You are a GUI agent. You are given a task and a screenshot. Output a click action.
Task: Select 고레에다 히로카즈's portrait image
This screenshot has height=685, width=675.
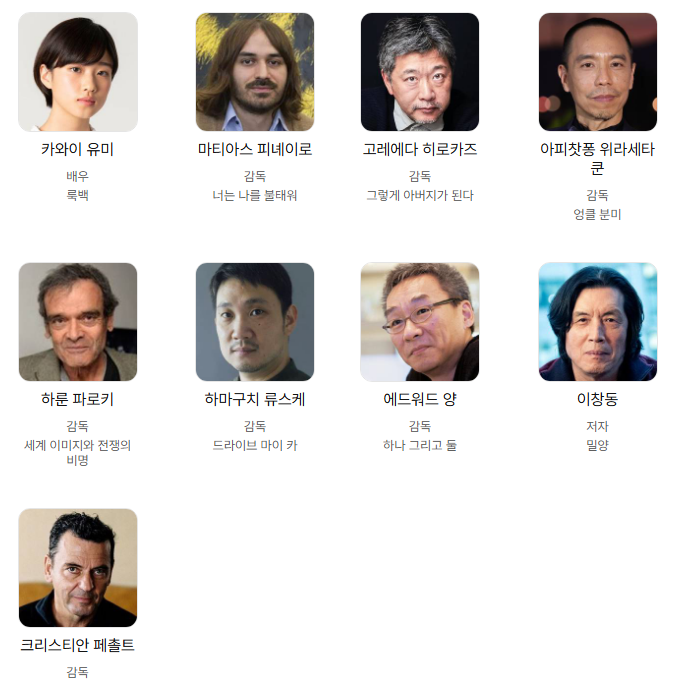tap(420, 72)
